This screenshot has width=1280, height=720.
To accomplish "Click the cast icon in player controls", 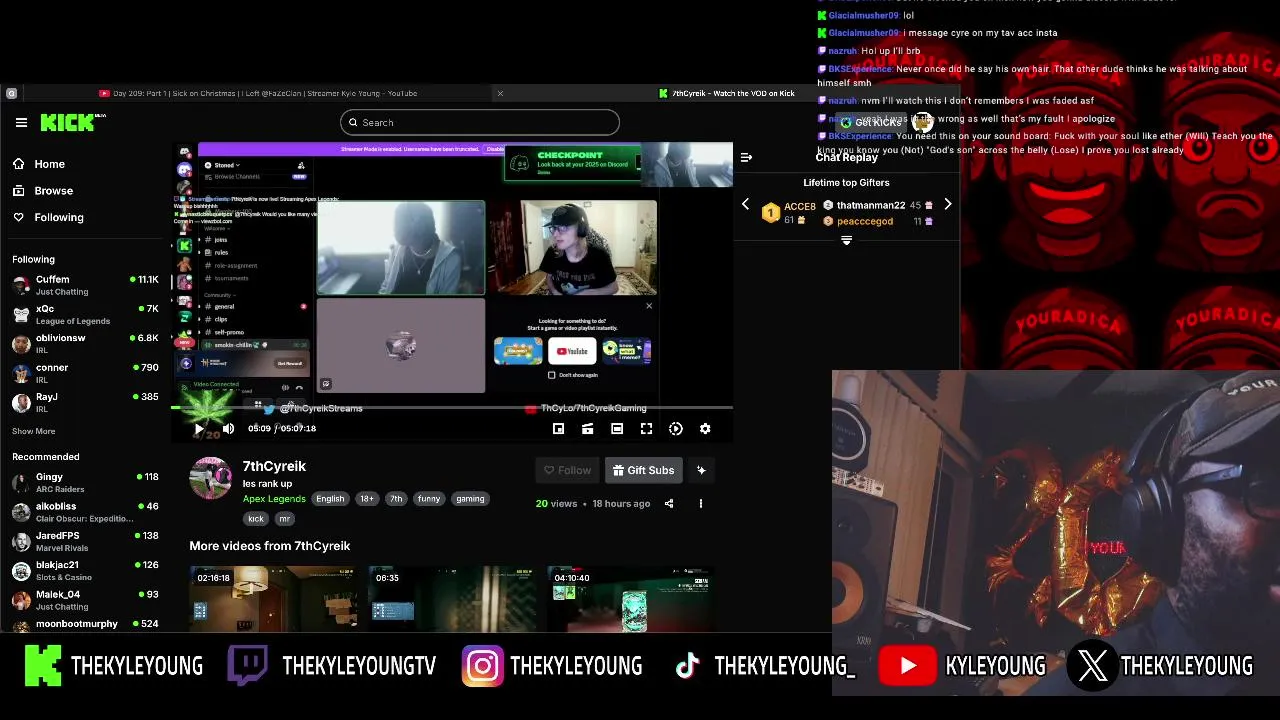I will pos(588,429).
